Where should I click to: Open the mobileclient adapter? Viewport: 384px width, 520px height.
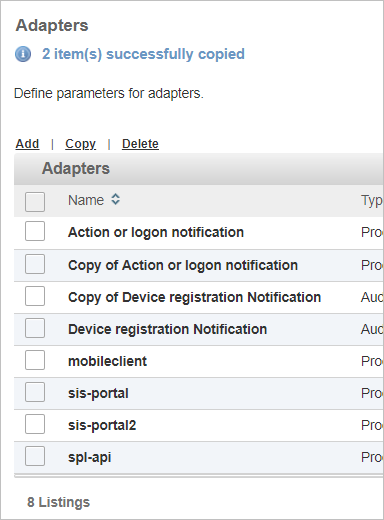pos(107,361)
